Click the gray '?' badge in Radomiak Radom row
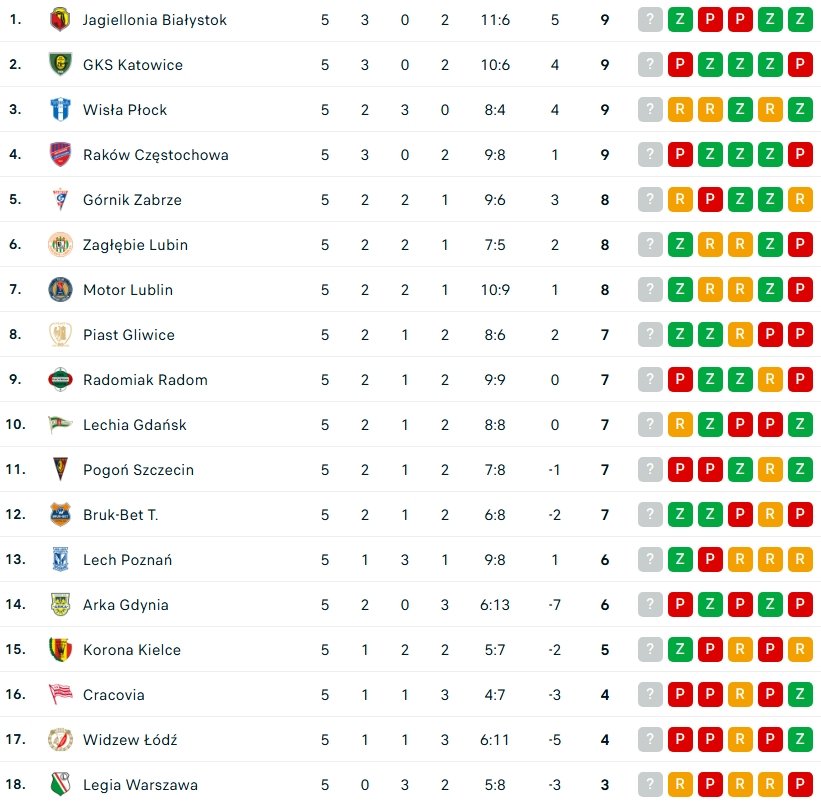 [650, 380]
